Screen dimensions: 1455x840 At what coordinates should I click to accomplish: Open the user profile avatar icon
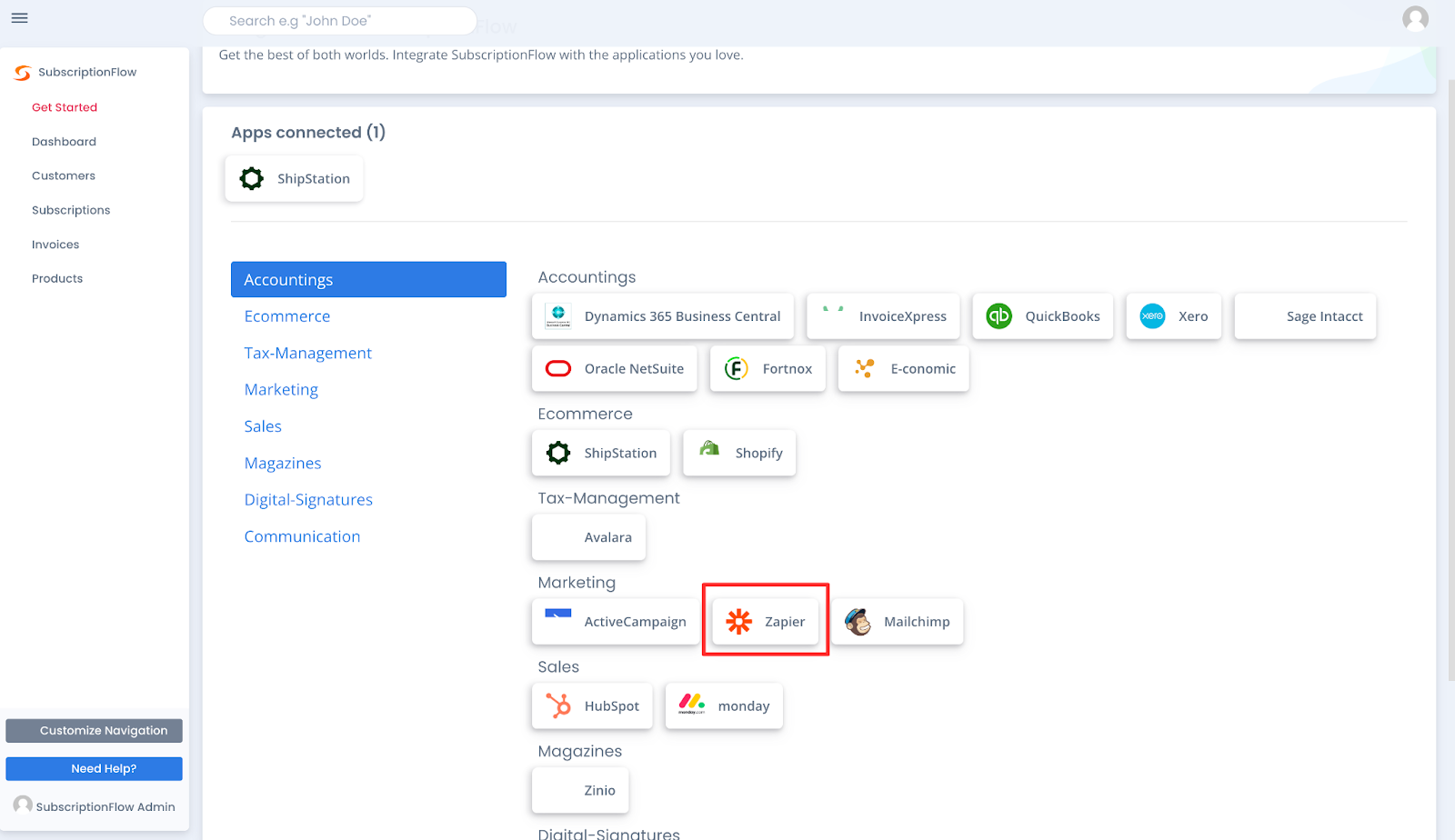coord(1415,18)
